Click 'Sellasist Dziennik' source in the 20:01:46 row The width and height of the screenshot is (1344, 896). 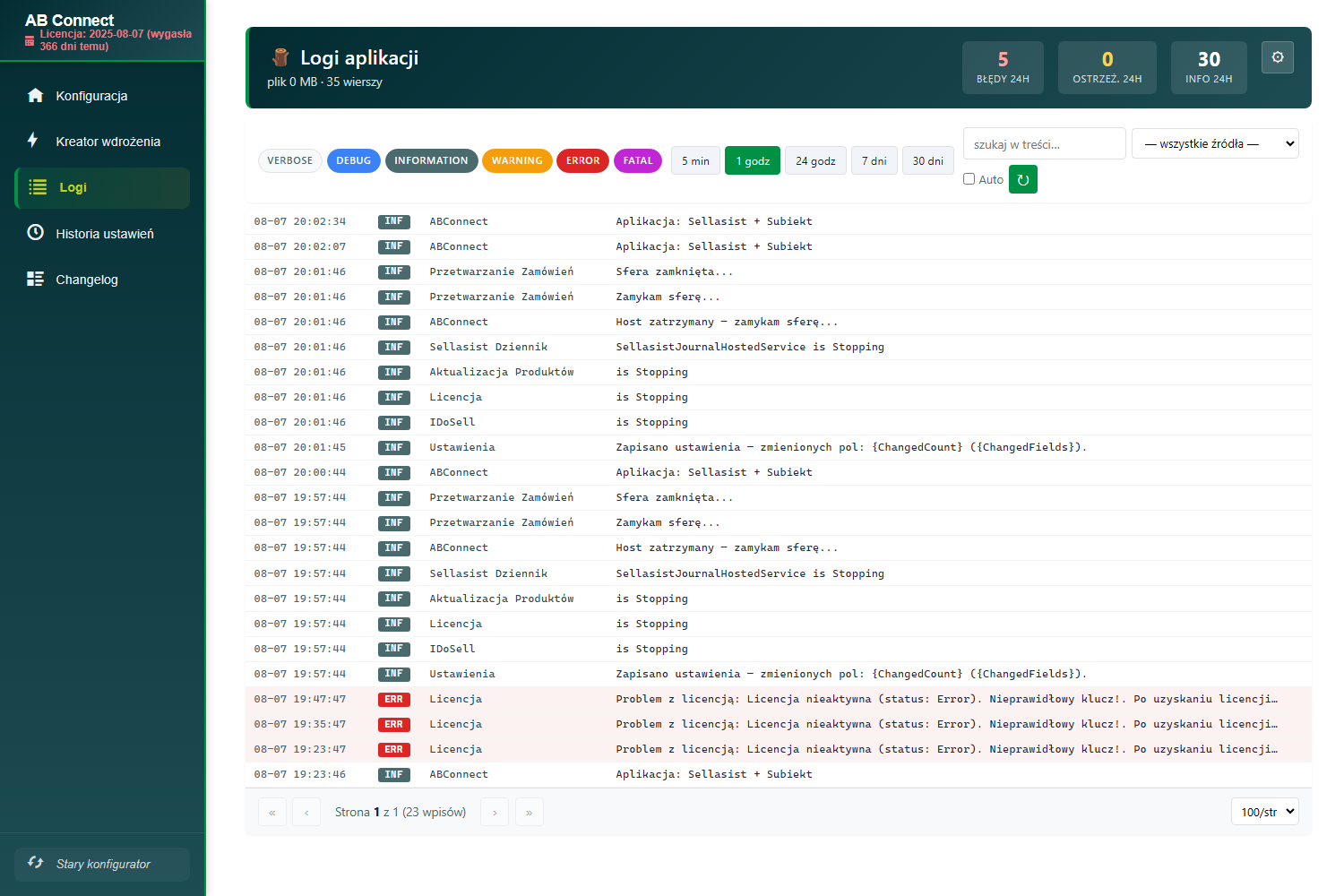pyautogui.click(x=488, y=347)
